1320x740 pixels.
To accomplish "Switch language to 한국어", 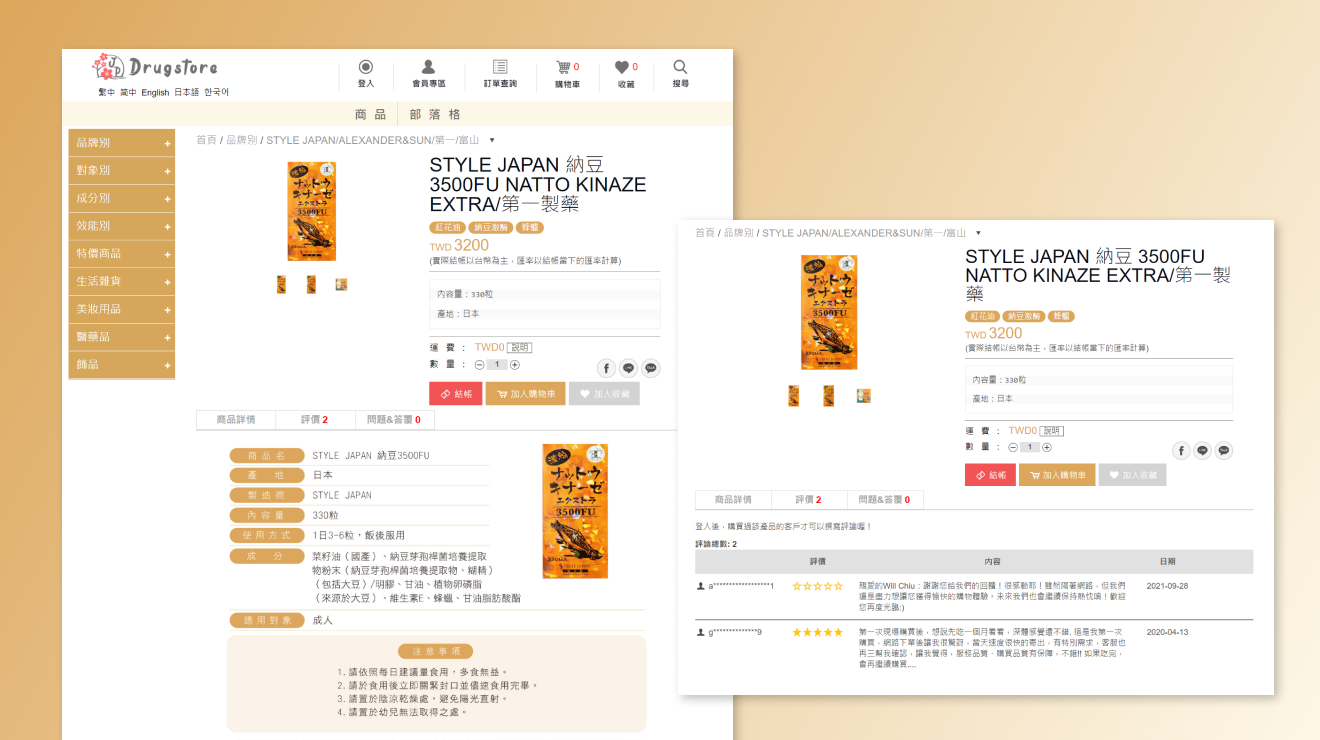I will (x=216, y=92).
